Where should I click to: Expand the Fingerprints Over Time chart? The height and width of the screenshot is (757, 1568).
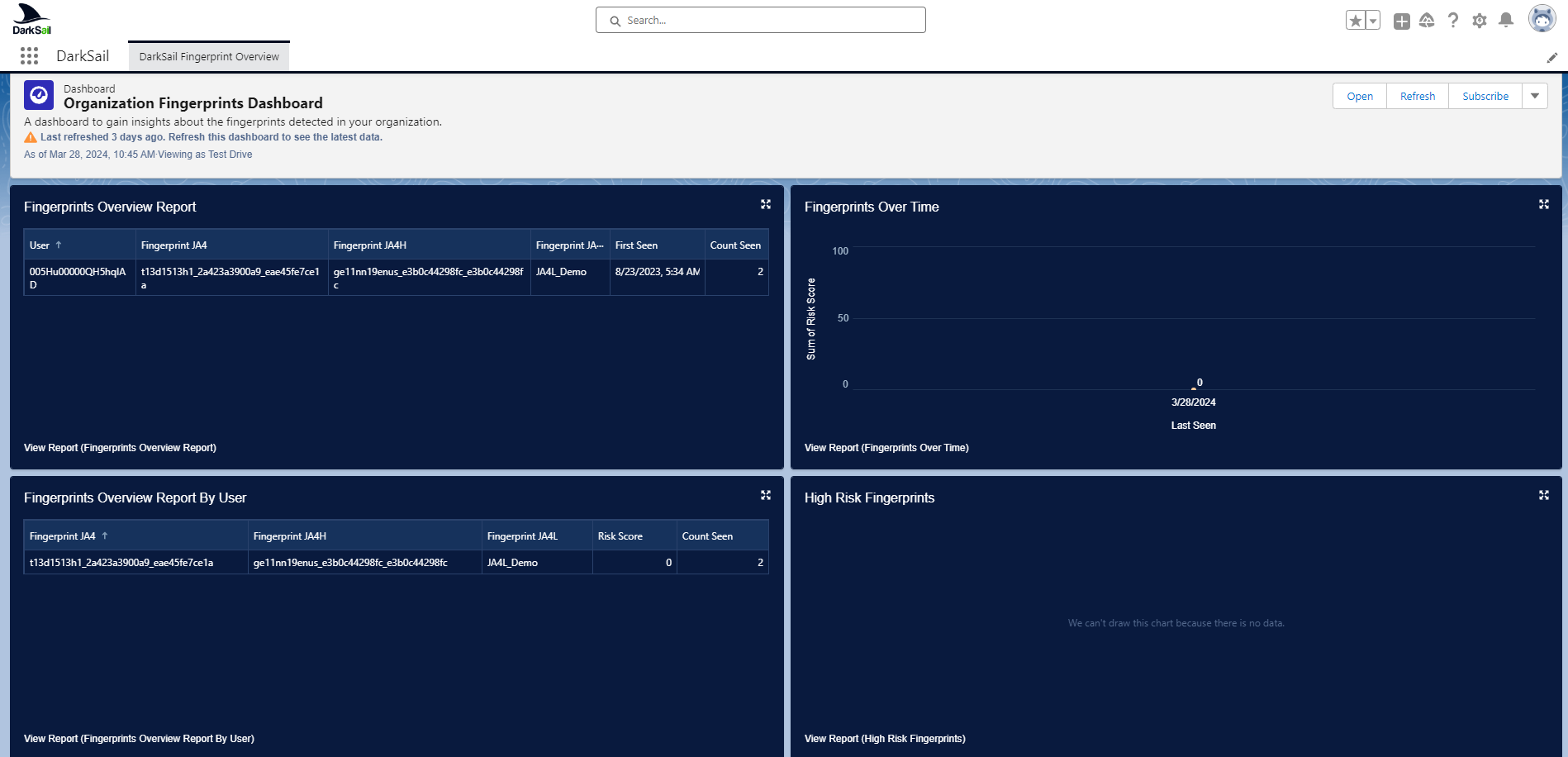tap(1544, 204)
